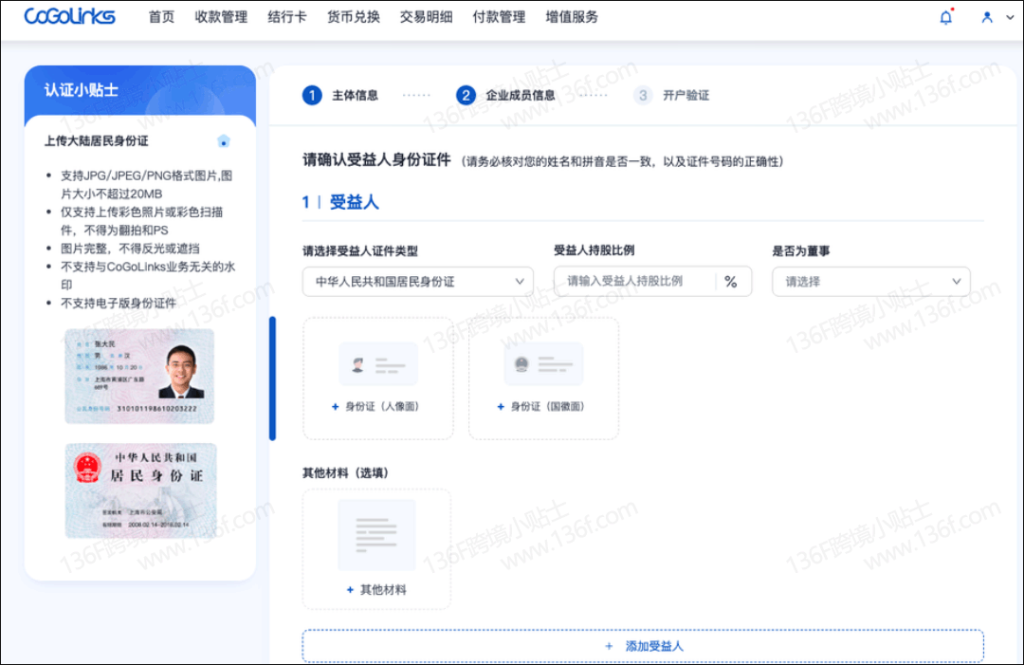Image resolution: width=1024 pixels, height=665 pixels.
Task: Click the 受益人持股比例 input field
Action: [636, 282]
